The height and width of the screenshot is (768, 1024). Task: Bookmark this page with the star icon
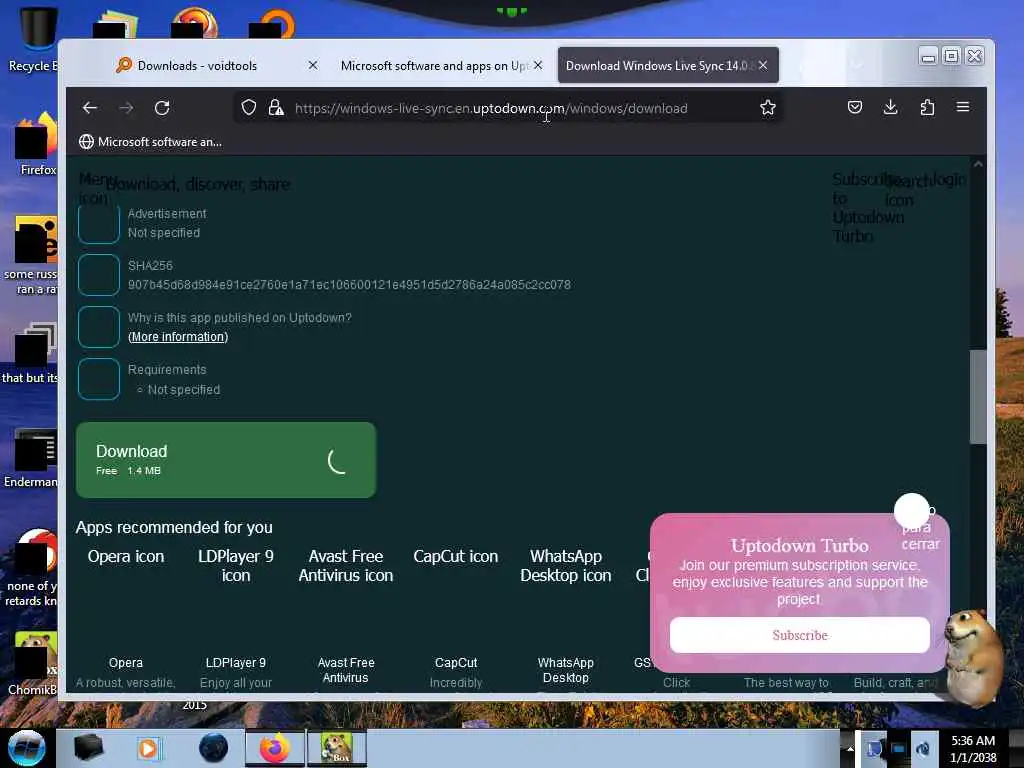click(x=767, y=108)
